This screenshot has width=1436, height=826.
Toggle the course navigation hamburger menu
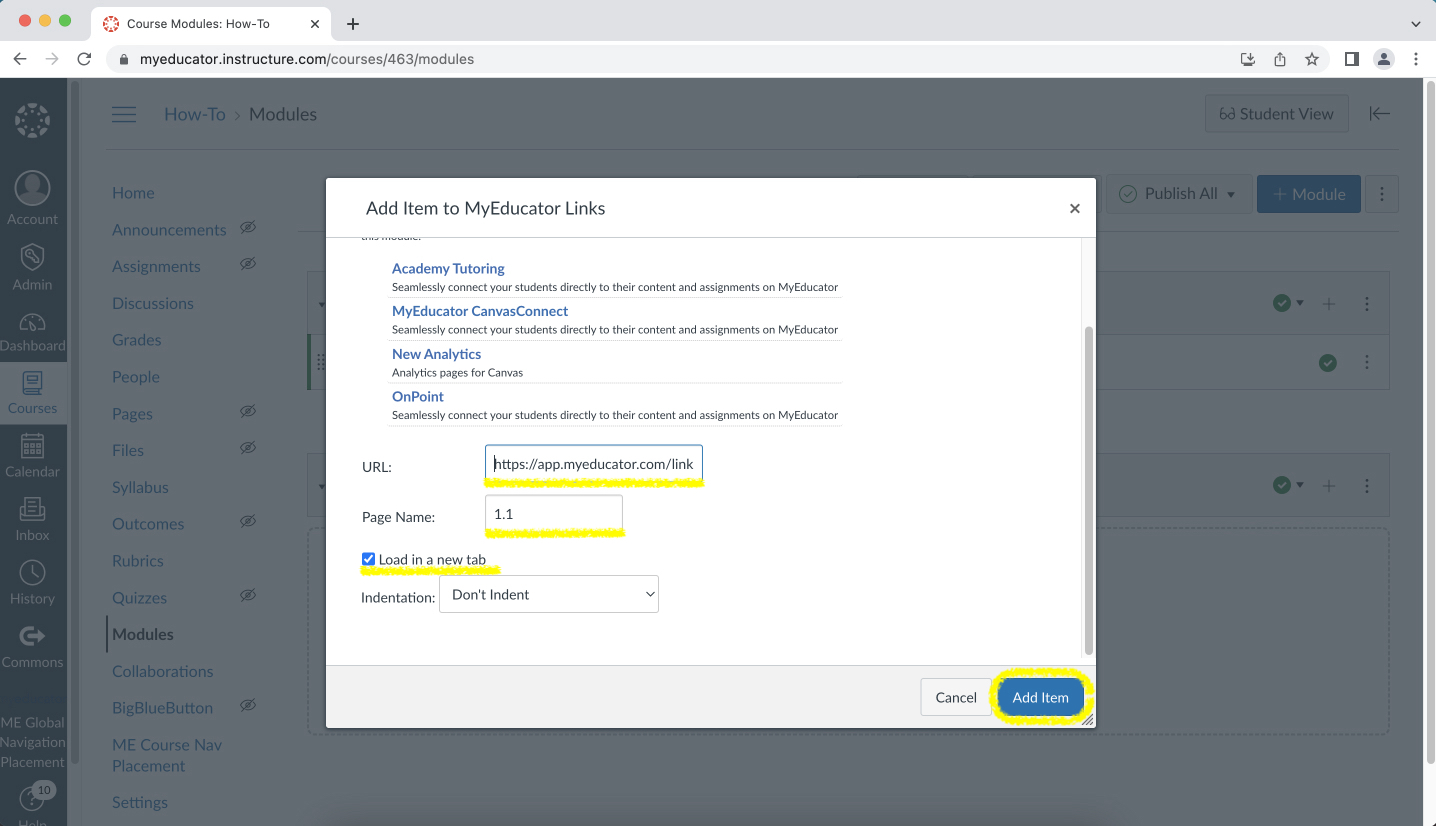(x=124, y=114)
